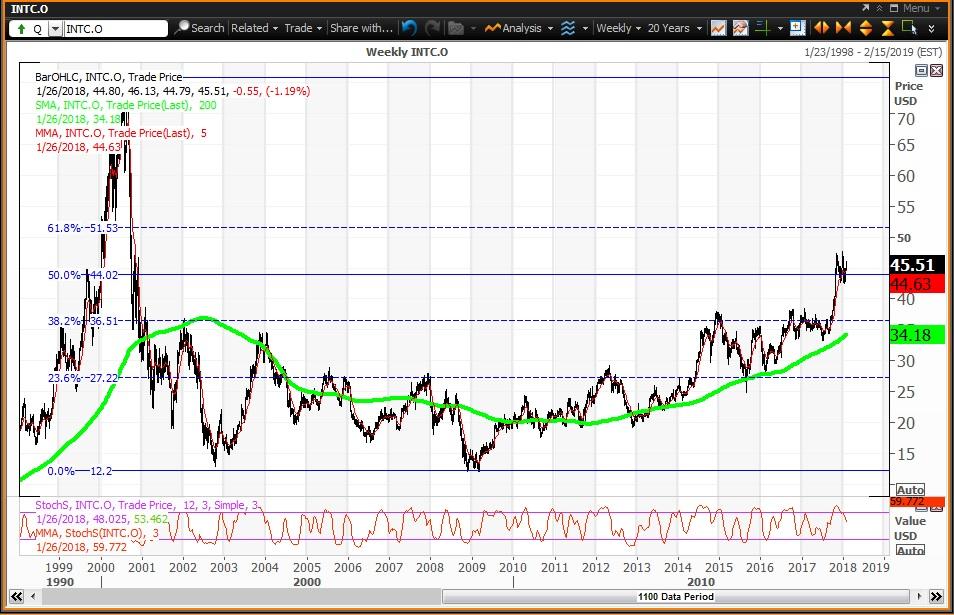Click the single line chart icon
The width and height of the screenshot is (954, 615).
pyautogui.click(x=719, y=28)
